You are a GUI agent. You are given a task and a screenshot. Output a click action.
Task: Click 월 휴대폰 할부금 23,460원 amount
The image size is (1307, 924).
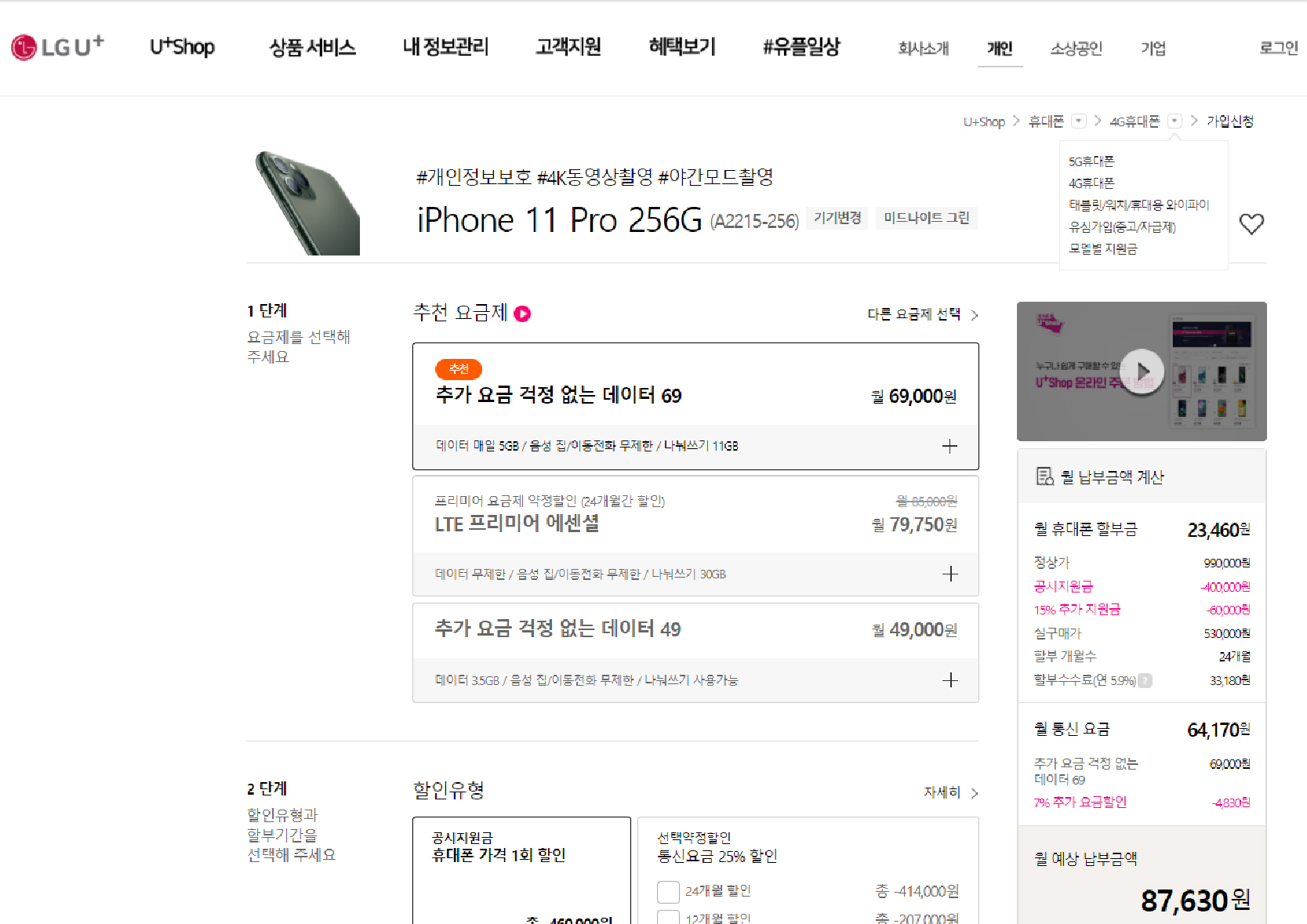[x=1218, y=531]
